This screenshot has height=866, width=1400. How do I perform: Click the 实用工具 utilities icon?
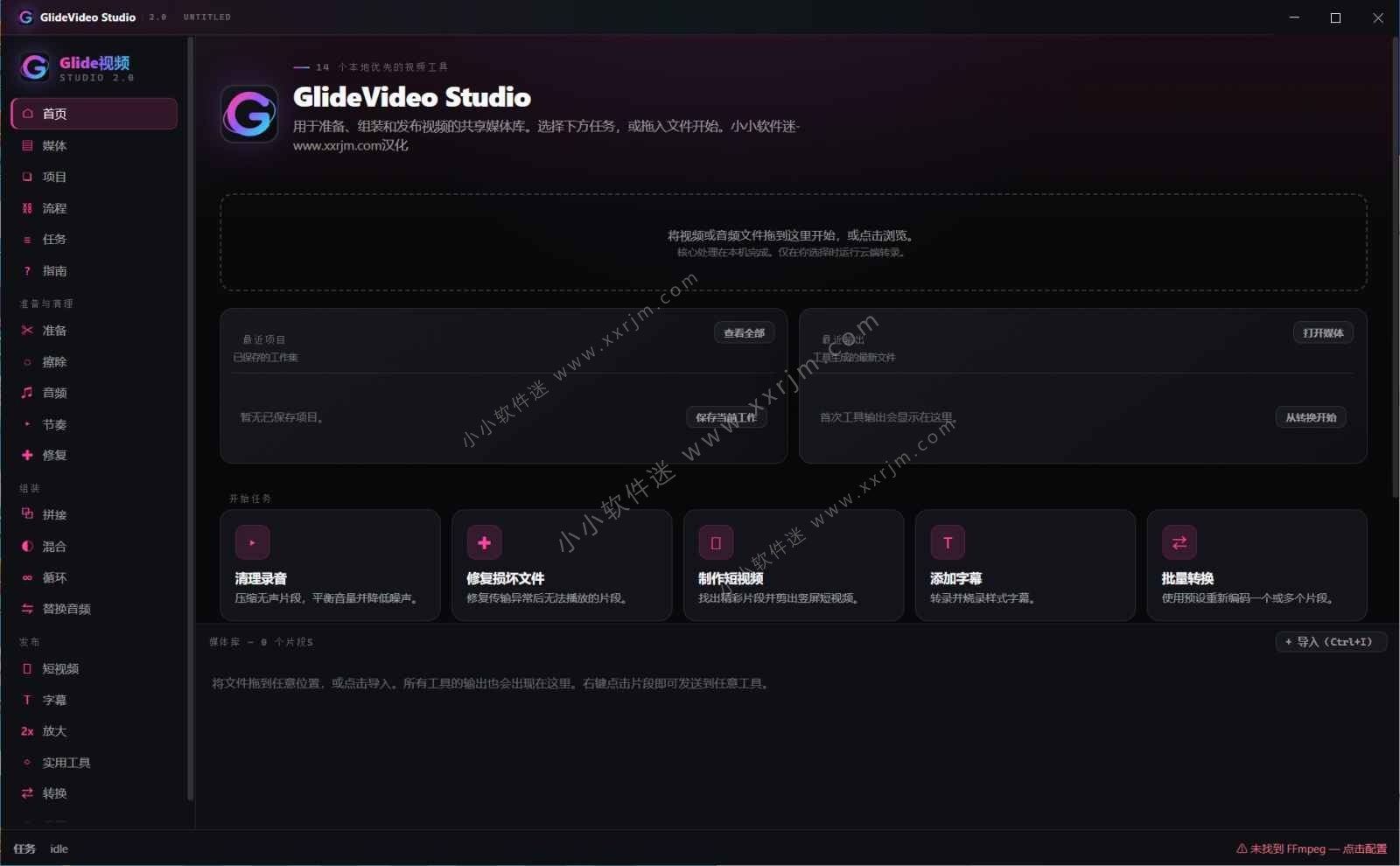pos(27,762)
